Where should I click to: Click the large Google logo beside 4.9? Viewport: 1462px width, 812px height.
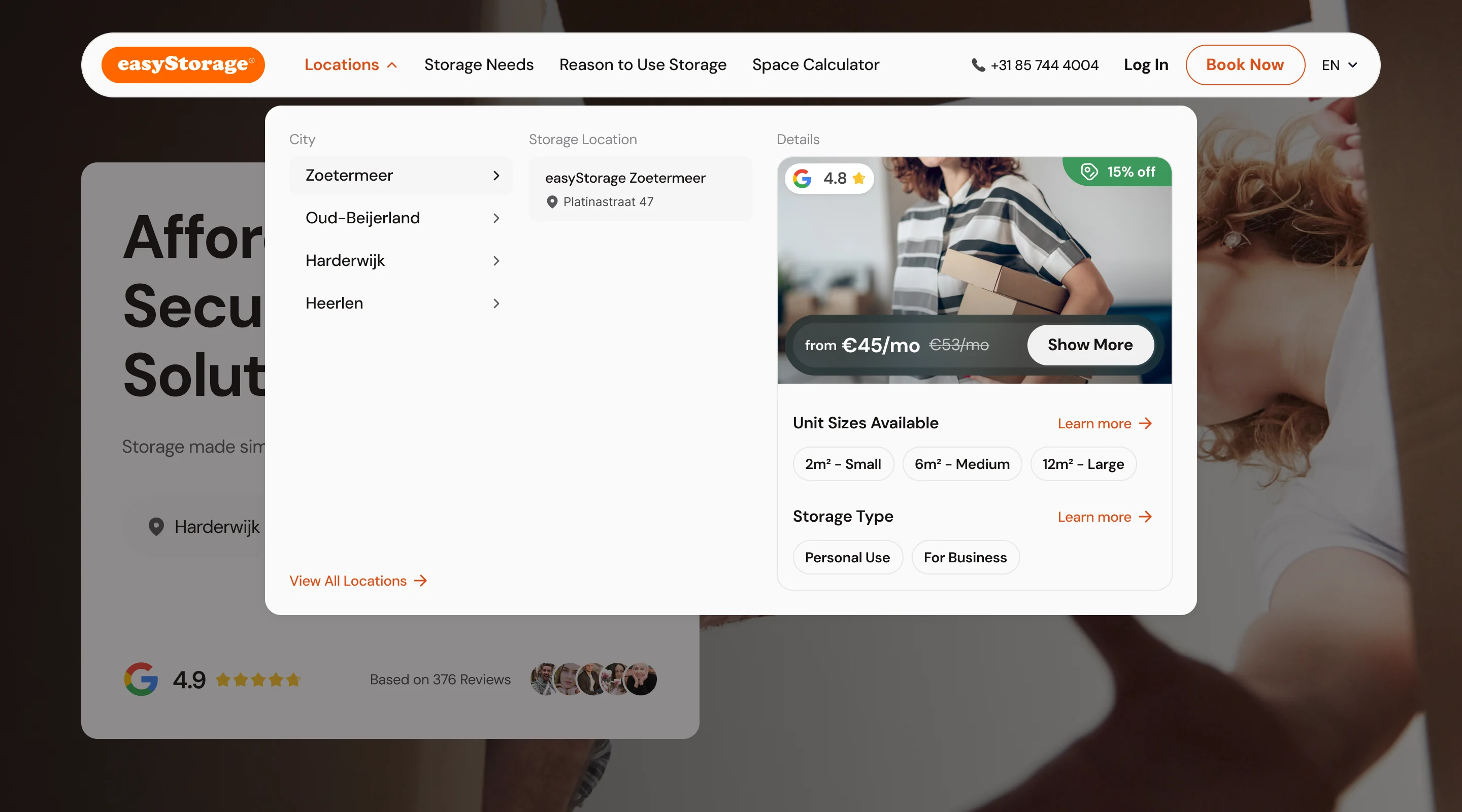click(141, 679)
